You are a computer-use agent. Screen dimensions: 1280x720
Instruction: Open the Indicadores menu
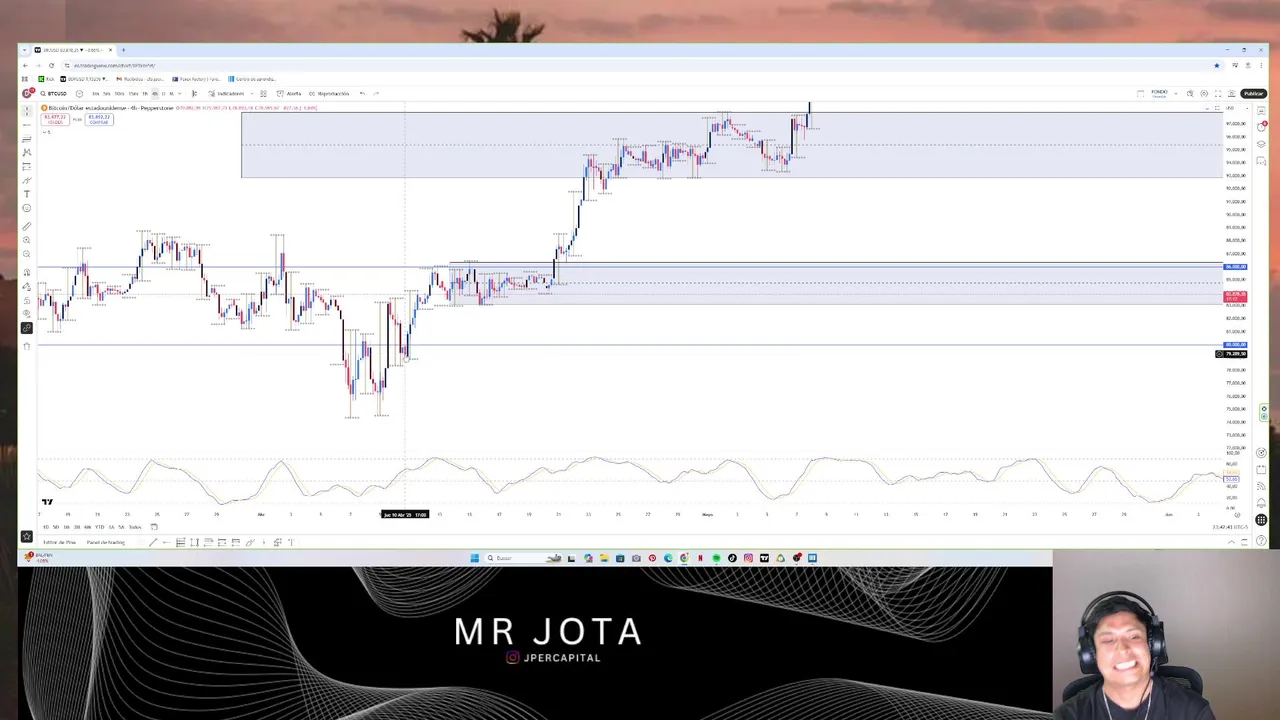coord(226,93)
